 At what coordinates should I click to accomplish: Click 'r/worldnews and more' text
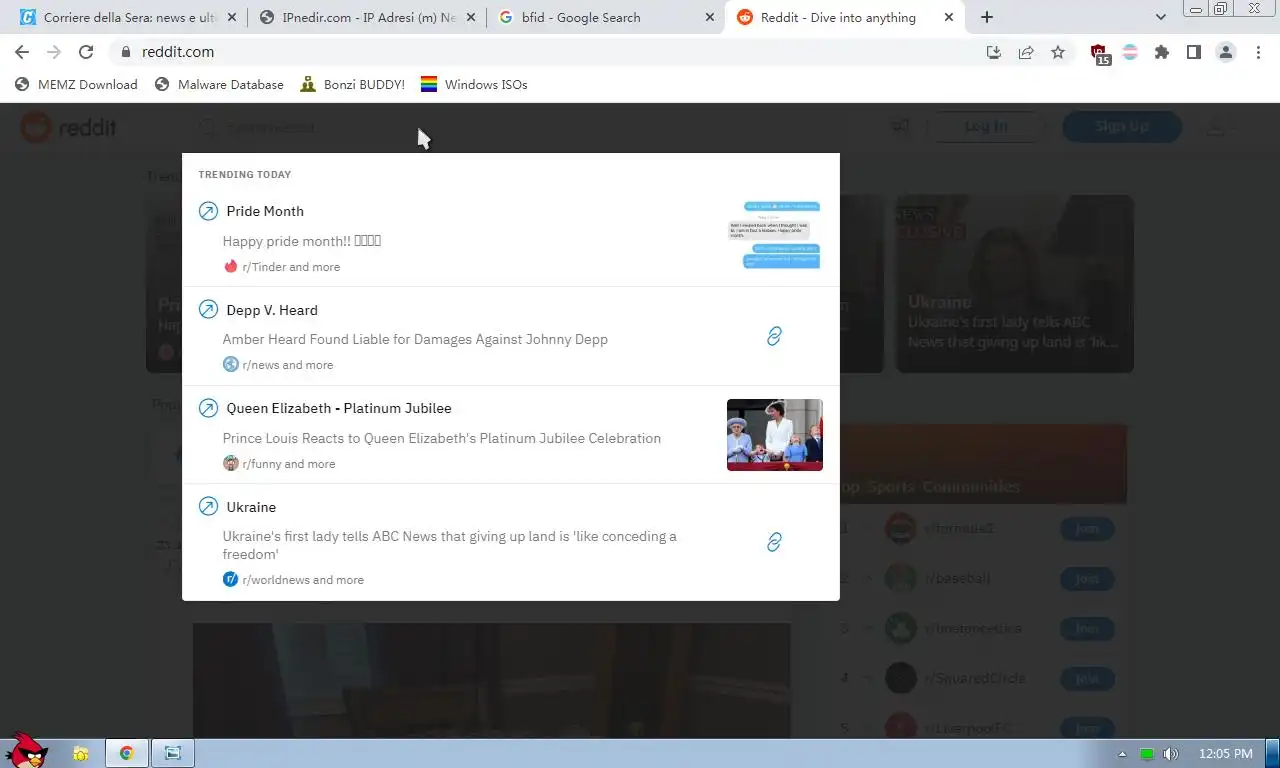click(303, 580)
